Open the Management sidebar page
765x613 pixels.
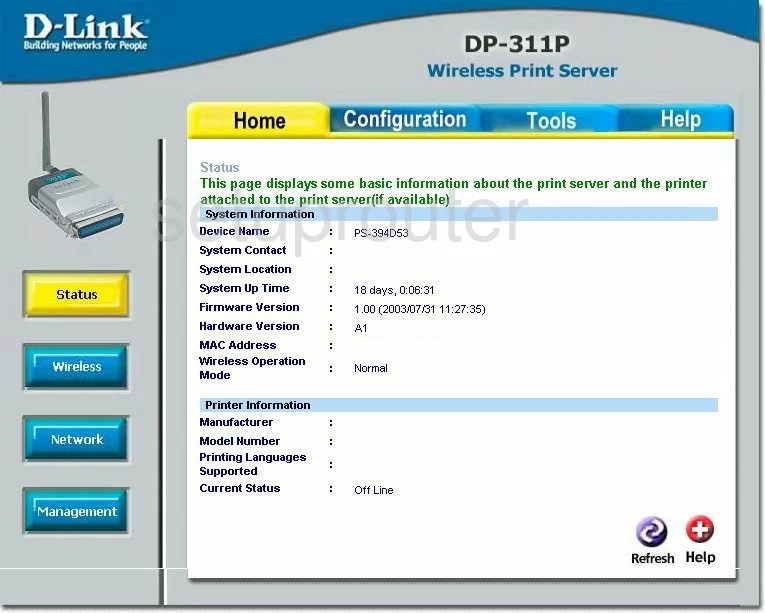[76, 511]
